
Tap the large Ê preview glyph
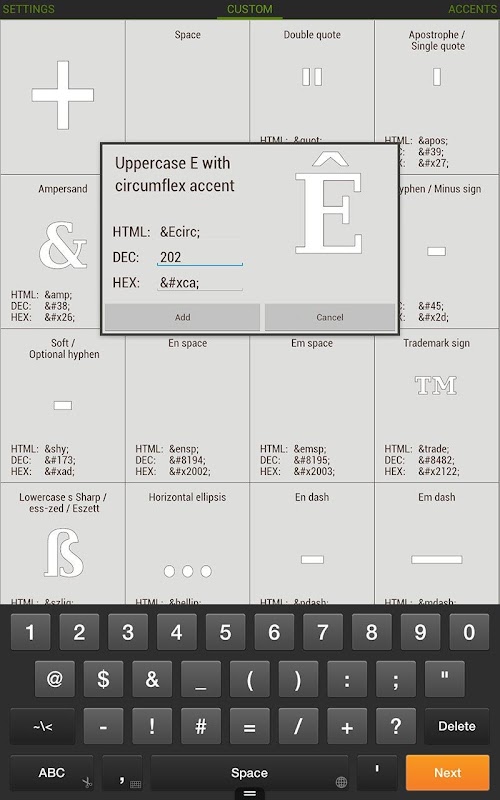point(329,204)
